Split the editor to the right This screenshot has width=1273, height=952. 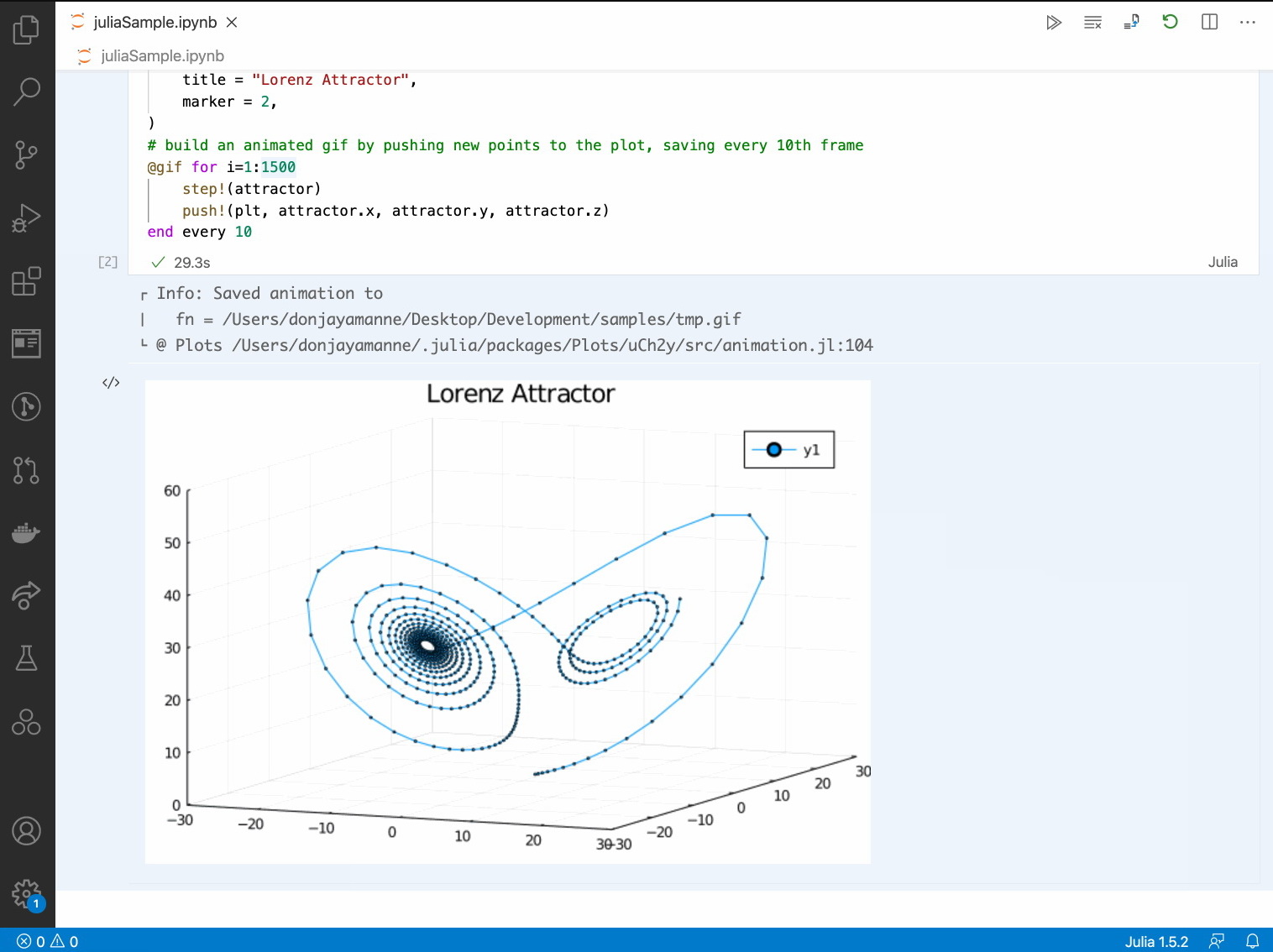[1209, 23]
